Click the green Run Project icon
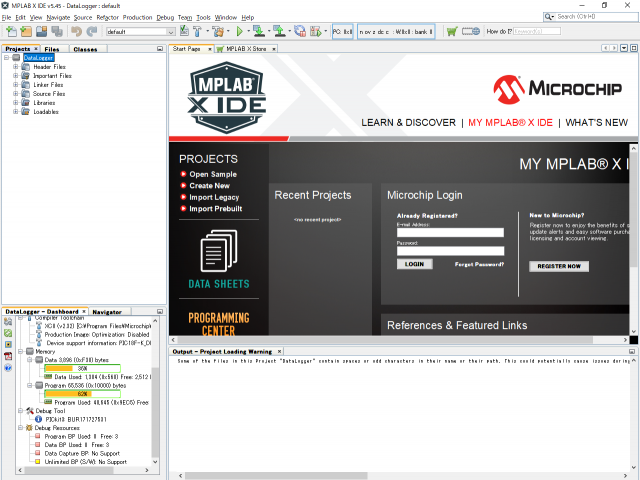The height and width of the screenshot is (480, 640). (x=240, y=31)
